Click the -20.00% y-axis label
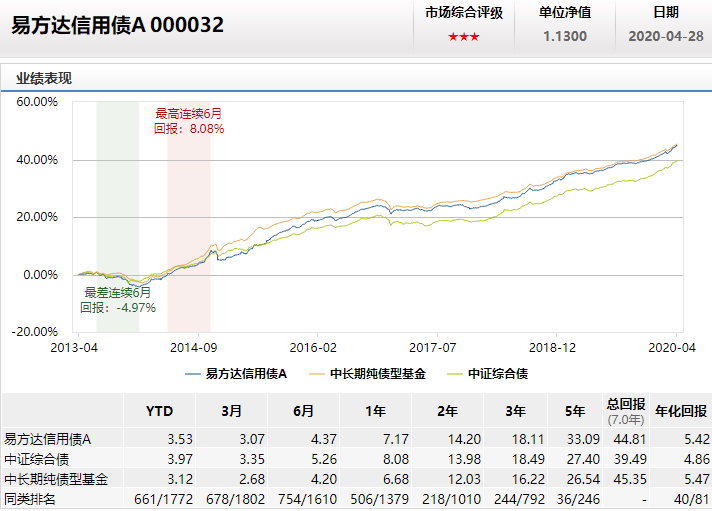Viewport: 712px width, 511px height. pyautogui.click(x=35, y=332)
